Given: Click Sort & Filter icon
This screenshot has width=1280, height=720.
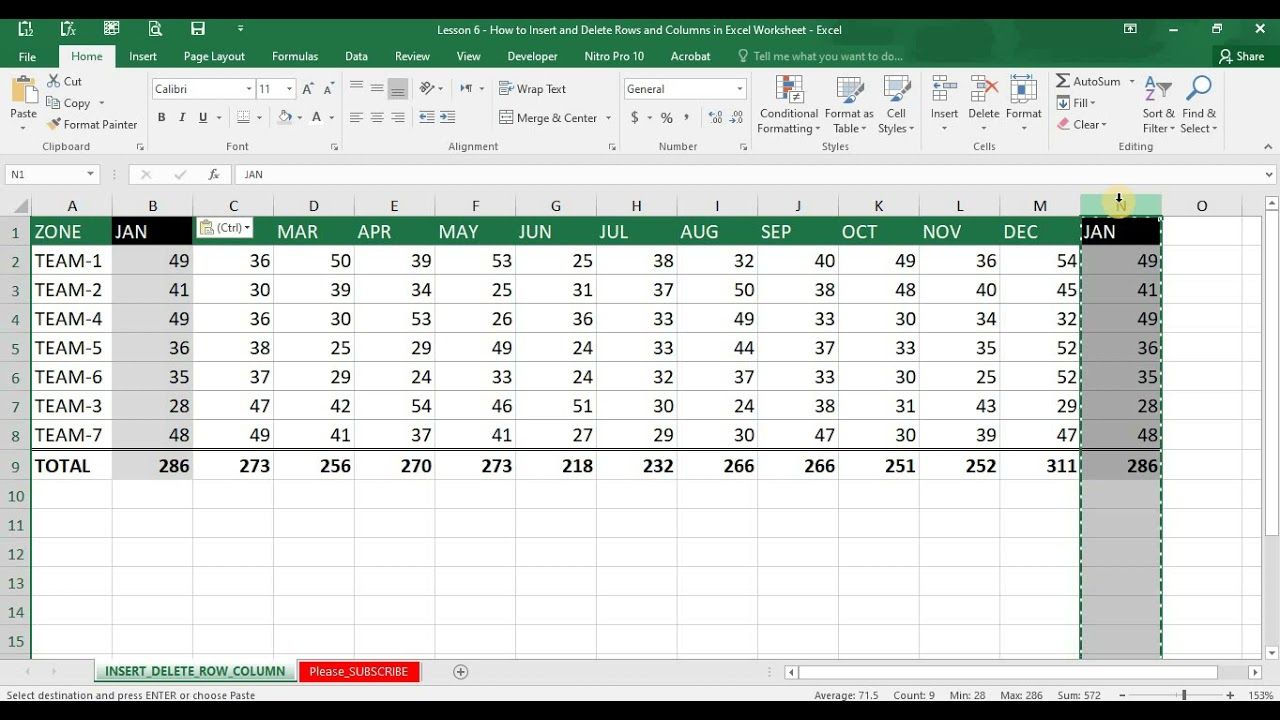Looking at the screenshot, I should (x=1158, y=88).
